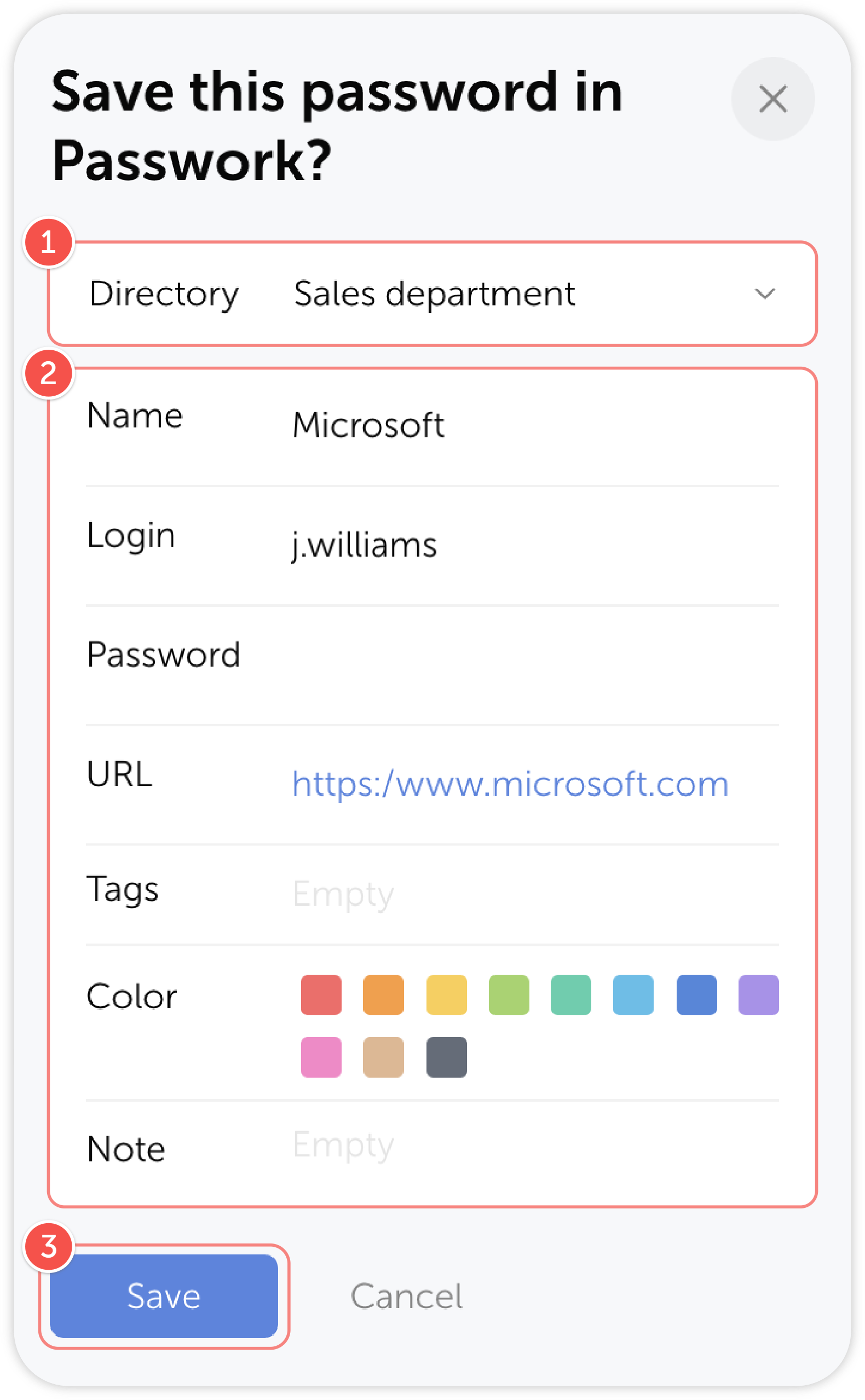Close the save password dialog

(x=773, y=99)
